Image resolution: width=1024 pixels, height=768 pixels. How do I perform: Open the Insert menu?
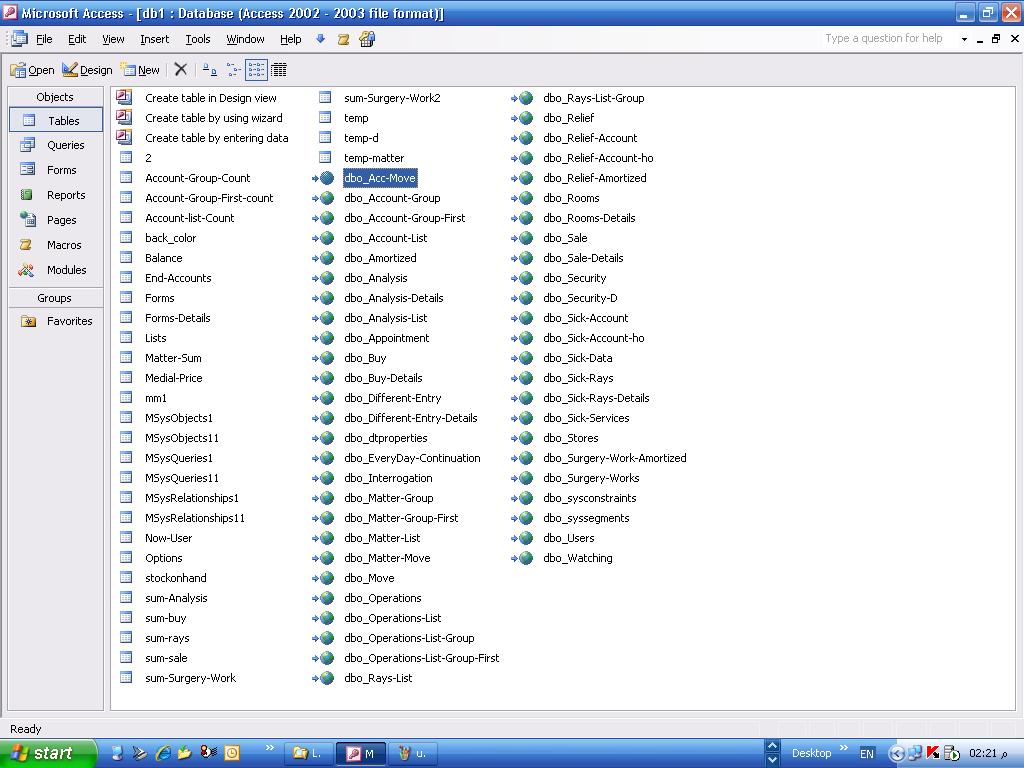pos(155,39)
